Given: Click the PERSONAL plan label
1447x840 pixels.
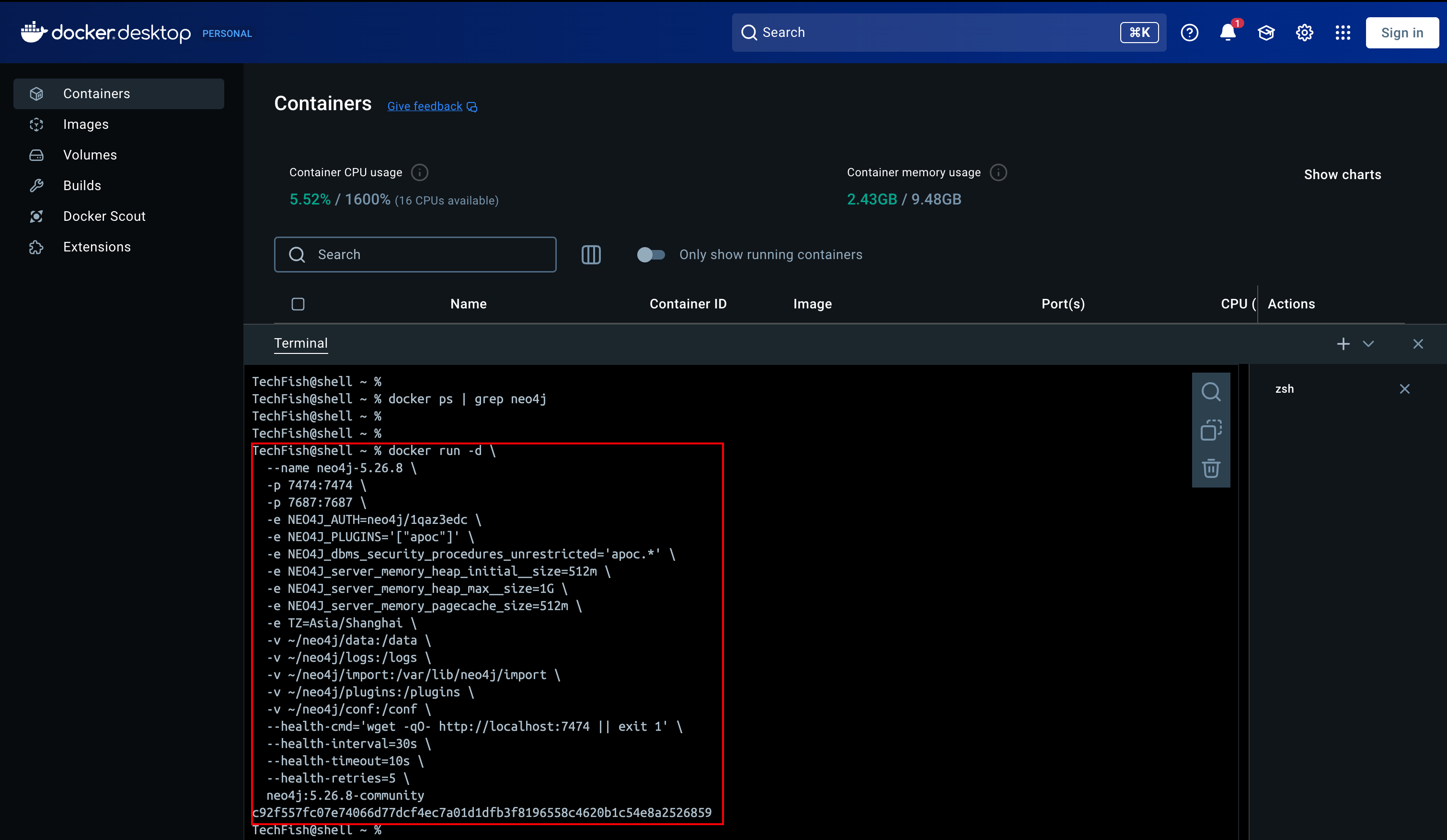Looking at the screenshot, I should click(227, 34).
